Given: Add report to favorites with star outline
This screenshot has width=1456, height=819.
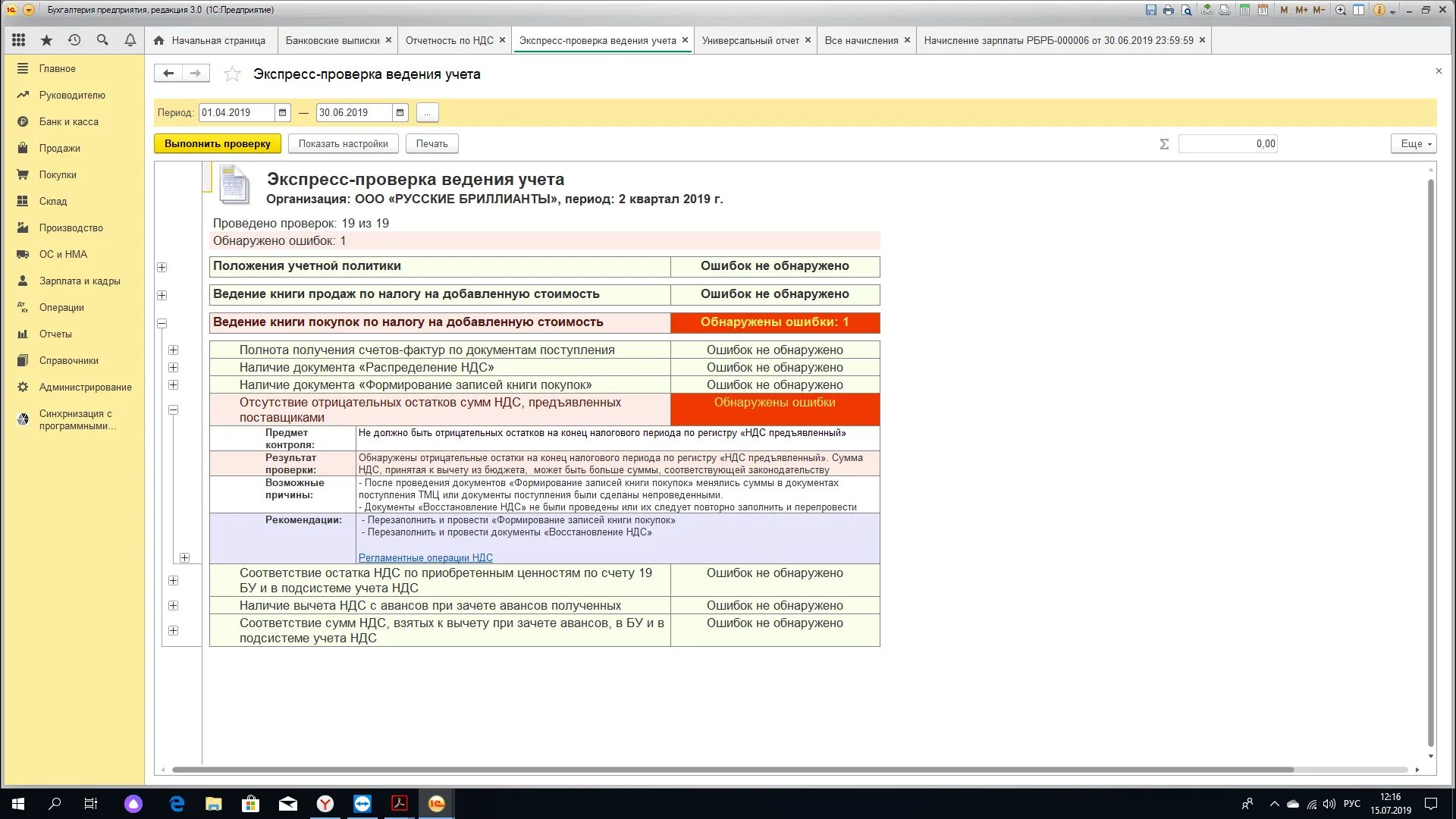Looking at the screenshot, I should 232,74.
